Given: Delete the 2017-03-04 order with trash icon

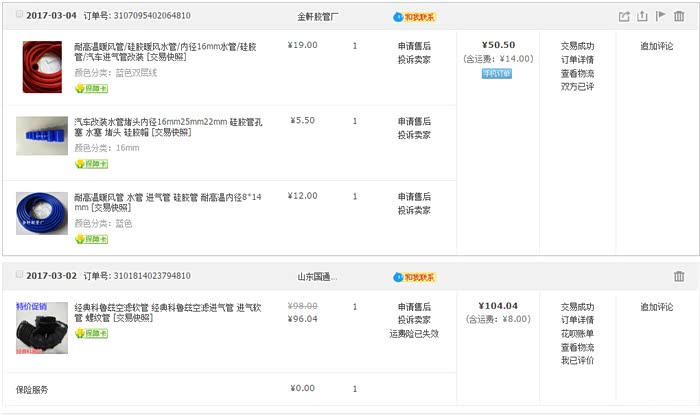Looking at the screenshot, I should (679, 16).
